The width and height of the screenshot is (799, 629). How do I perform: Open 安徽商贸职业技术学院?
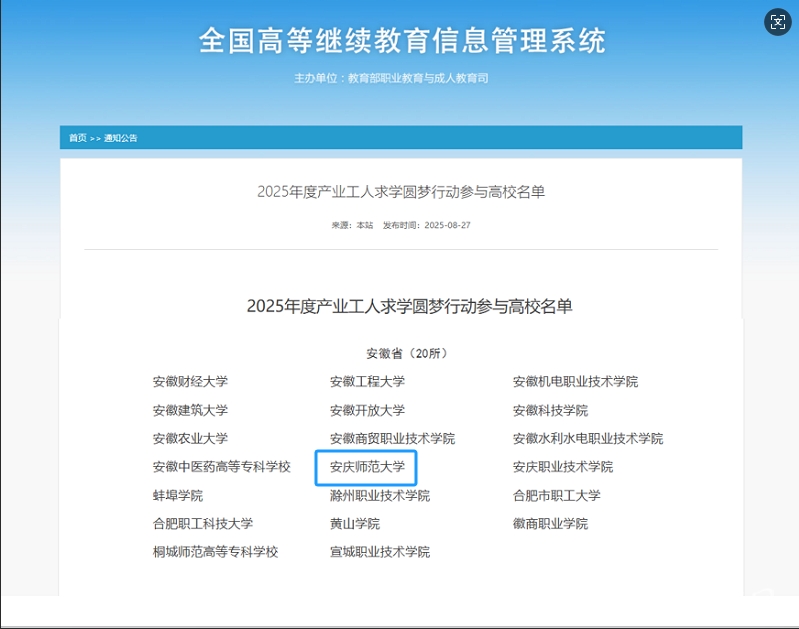pos(392,438)
